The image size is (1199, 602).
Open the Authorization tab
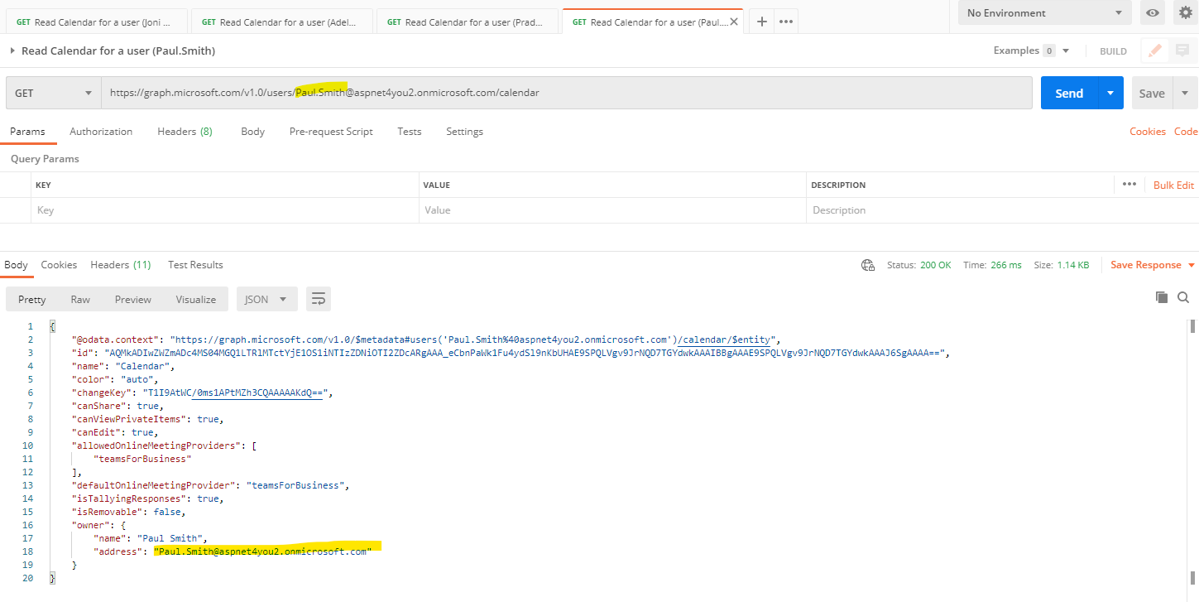(x=101, y=132)
